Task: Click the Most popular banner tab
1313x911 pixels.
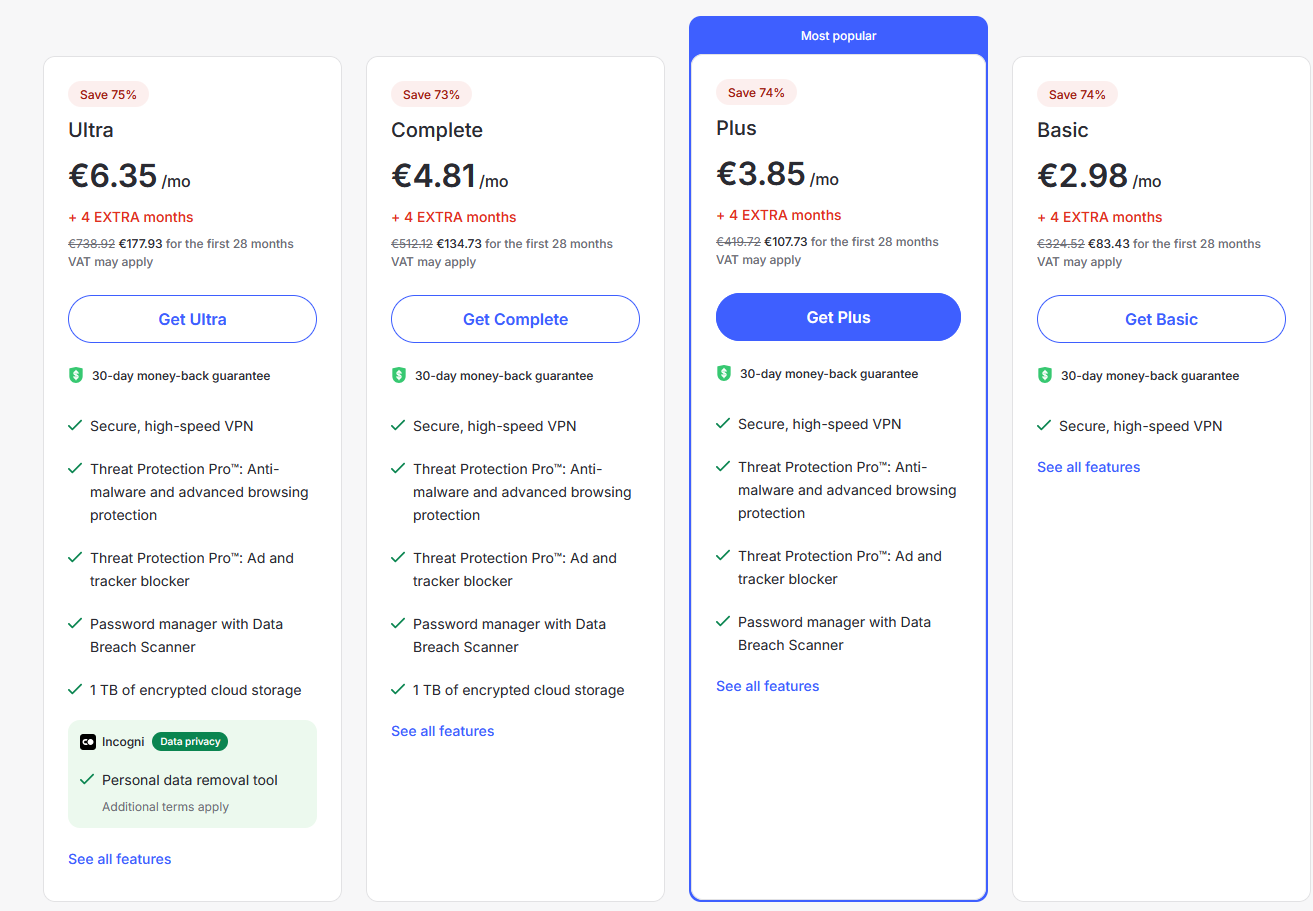Action: click(x=838, y=35)
